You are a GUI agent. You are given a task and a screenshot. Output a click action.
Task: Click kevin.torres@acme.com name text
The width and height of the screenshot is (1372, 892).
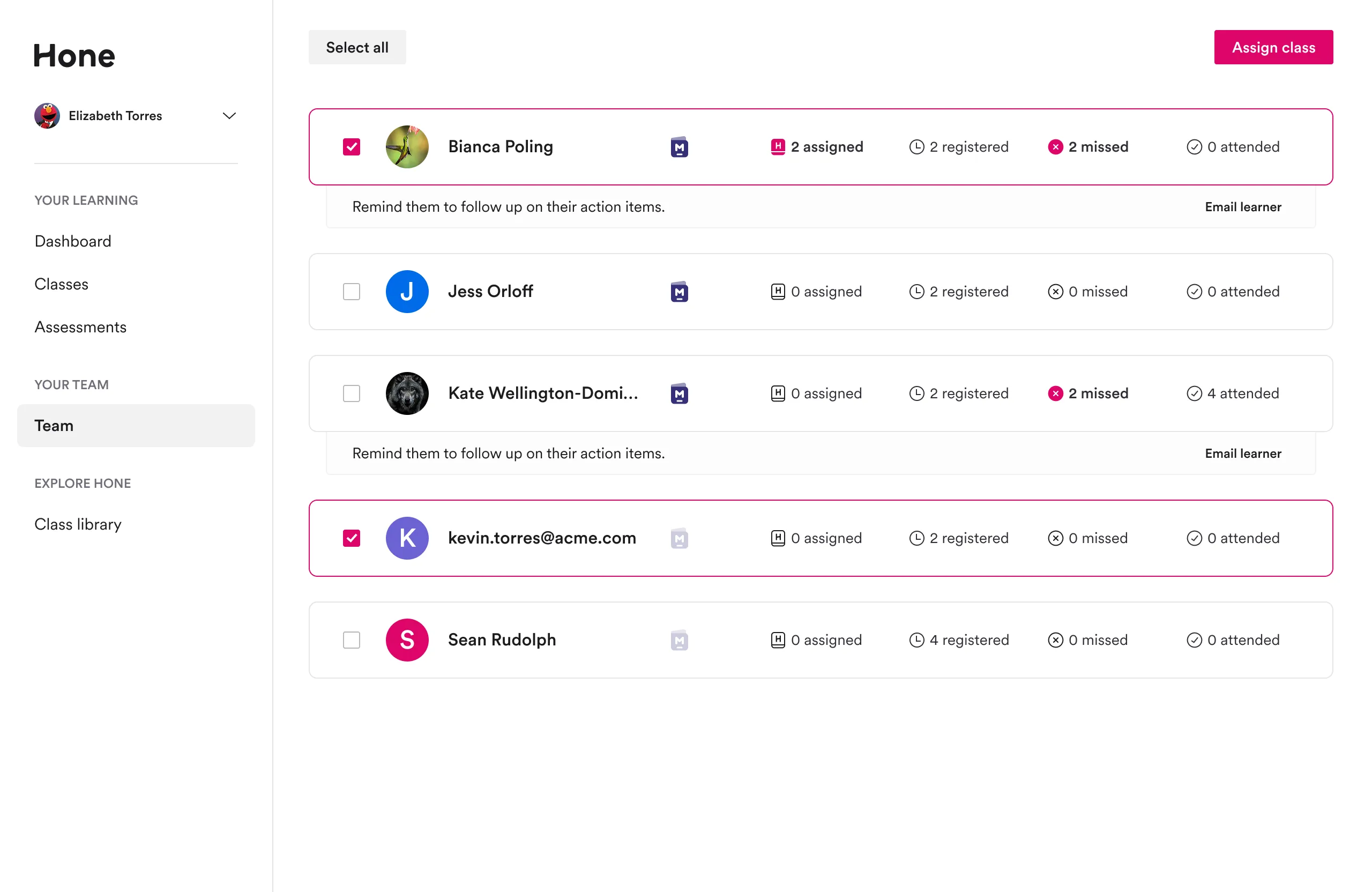point(542,539)
